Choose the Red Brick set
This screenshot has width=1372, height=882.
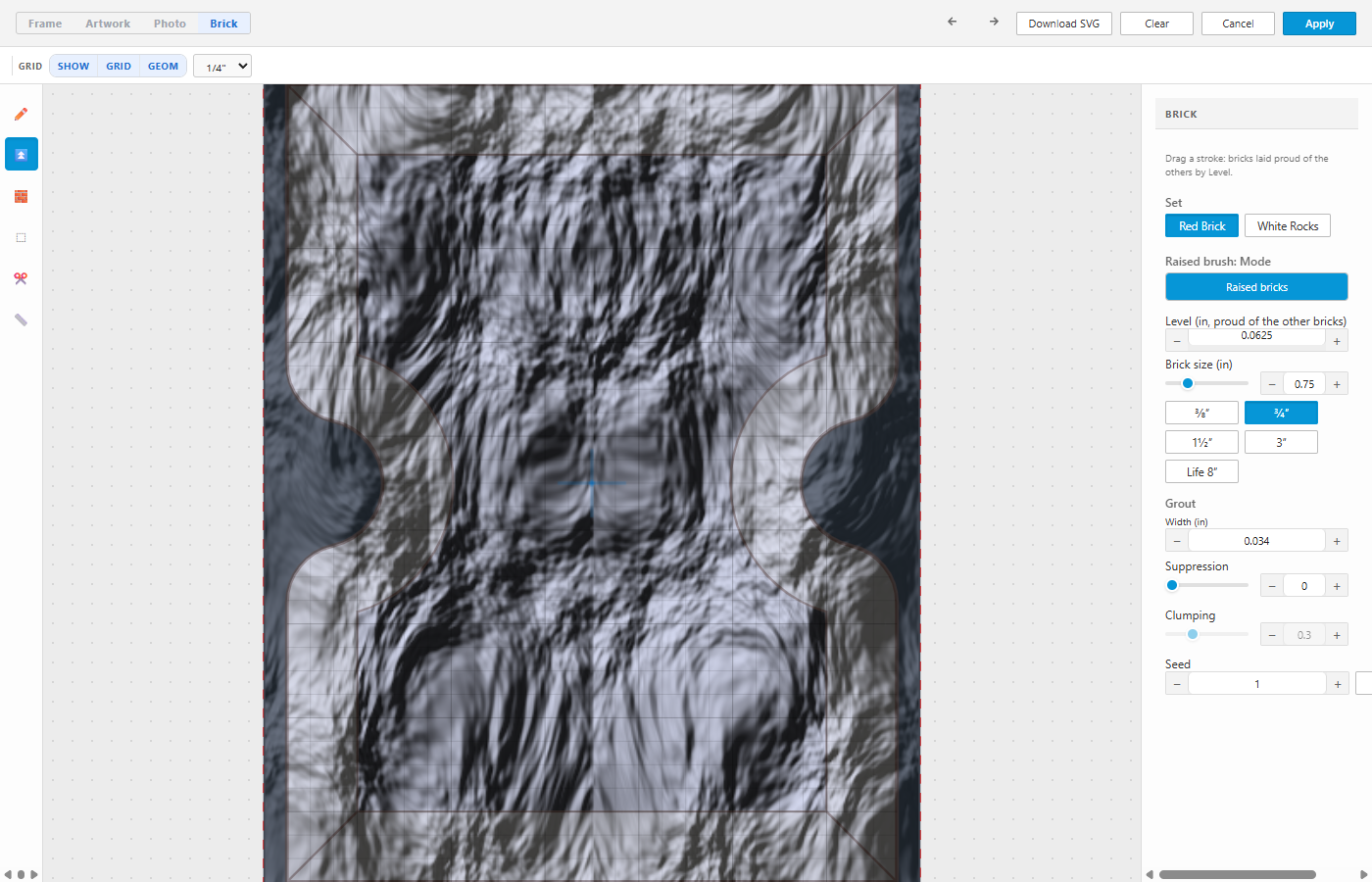point(1201,226)
